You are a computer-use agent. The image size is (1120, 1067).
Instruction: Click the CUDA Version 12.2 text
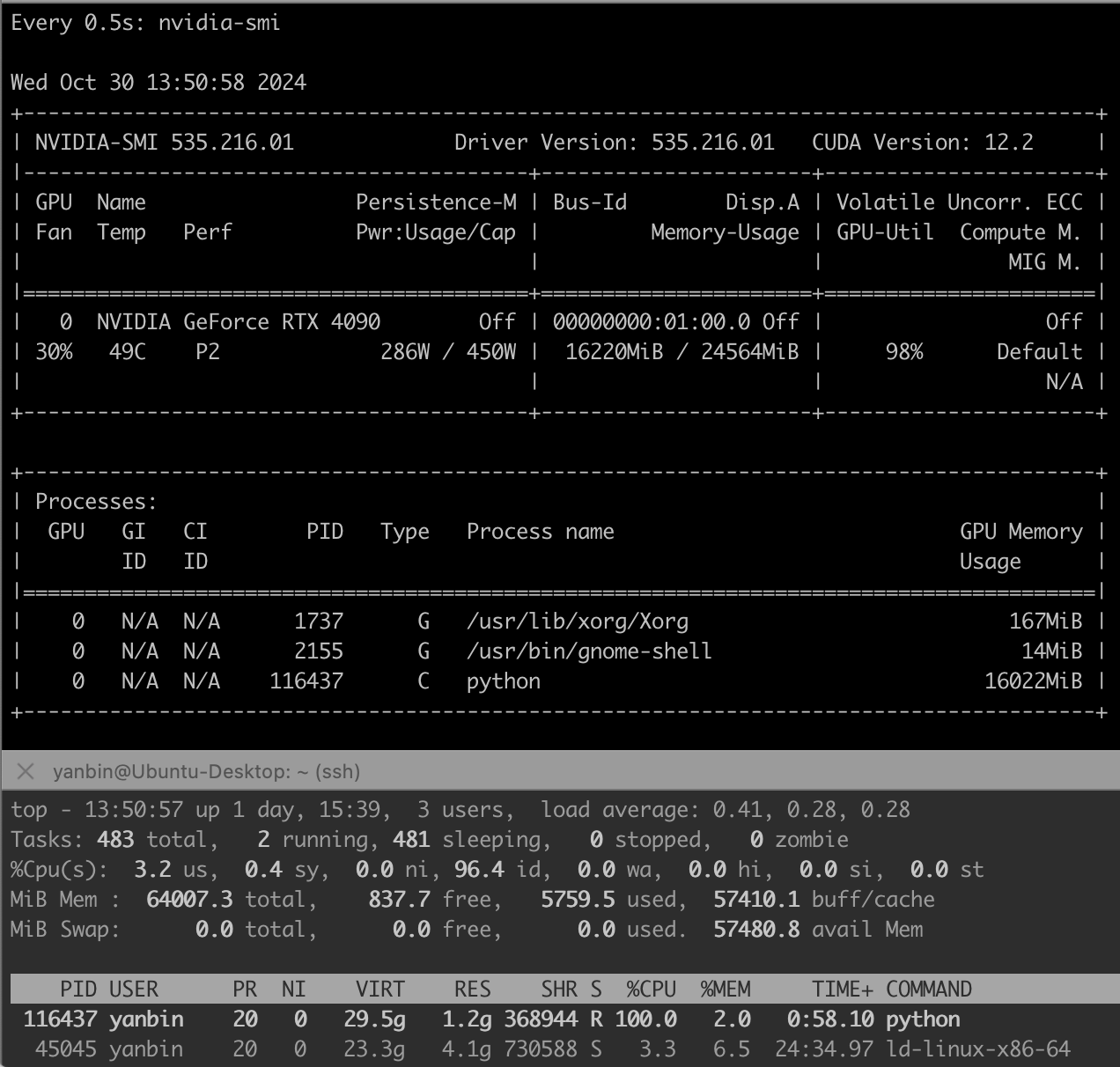point(922,143)
